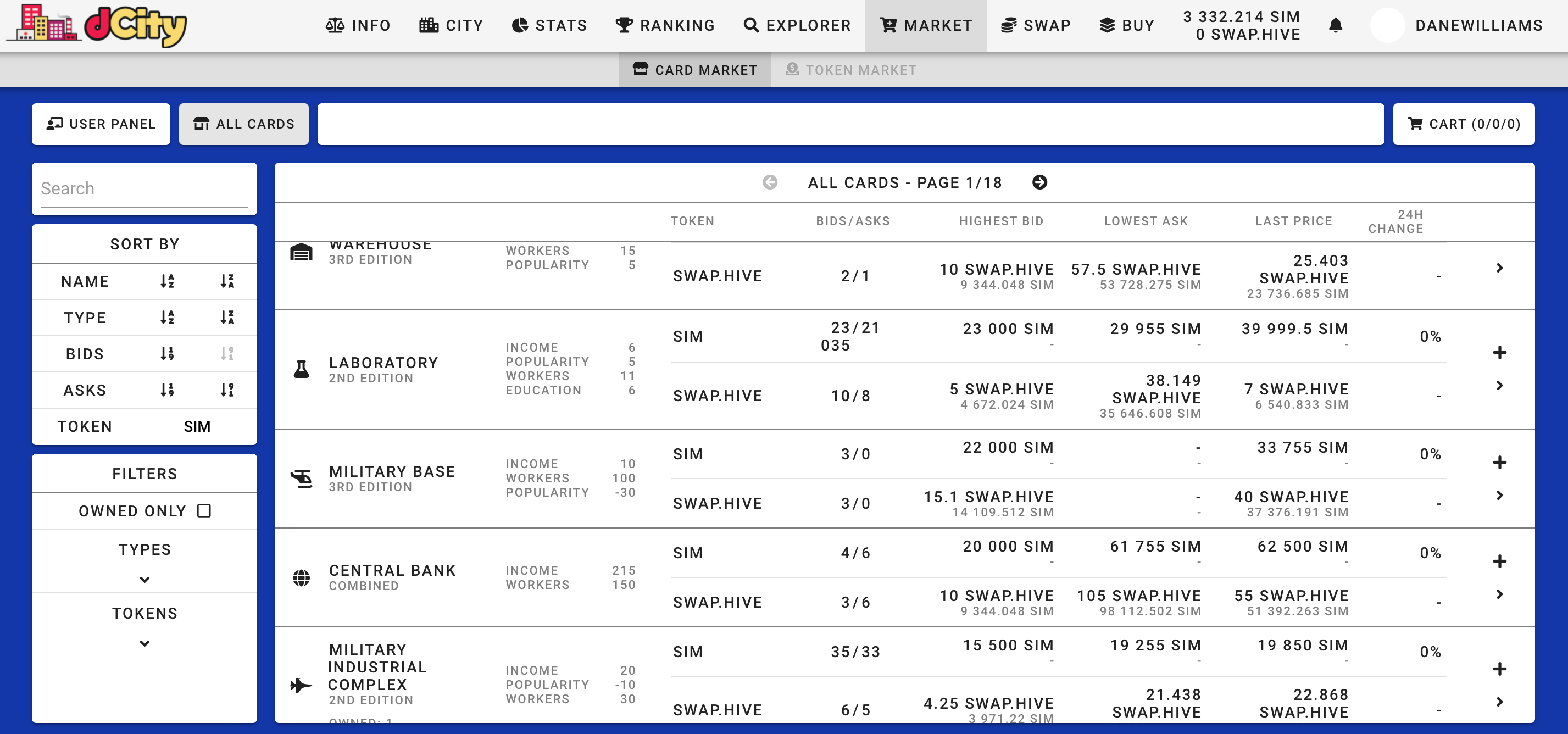Click Highest Bid column header
Screen dimensions: 1568x734
(x=1002, y=221)
